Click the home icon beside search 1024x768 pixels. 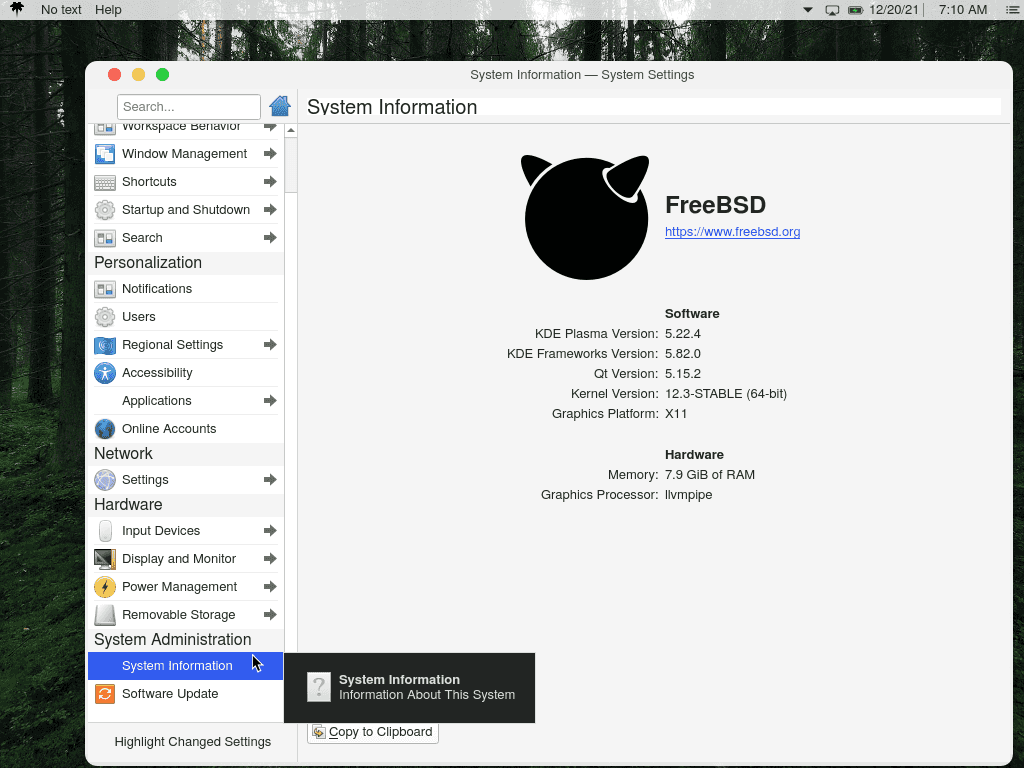click(x=280, y=106)
